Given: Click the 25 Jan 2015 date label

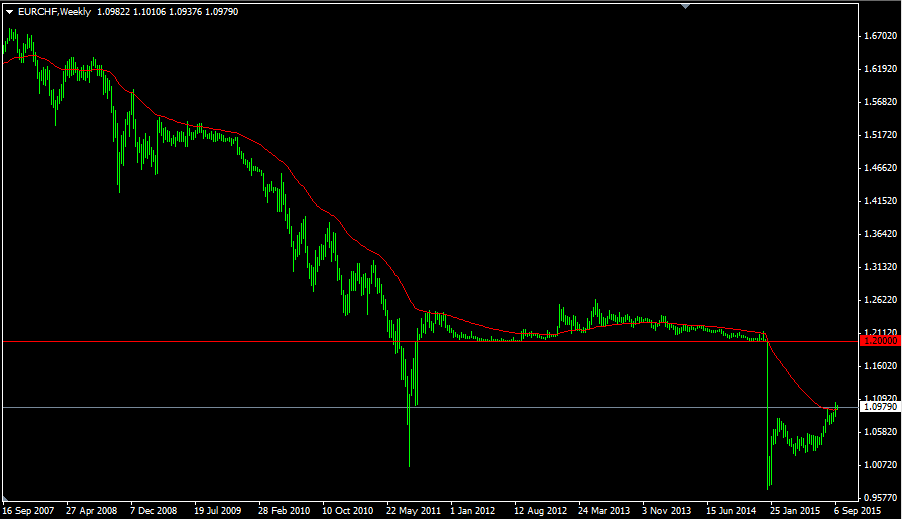Looking at the screenshot, I should 795,510.
